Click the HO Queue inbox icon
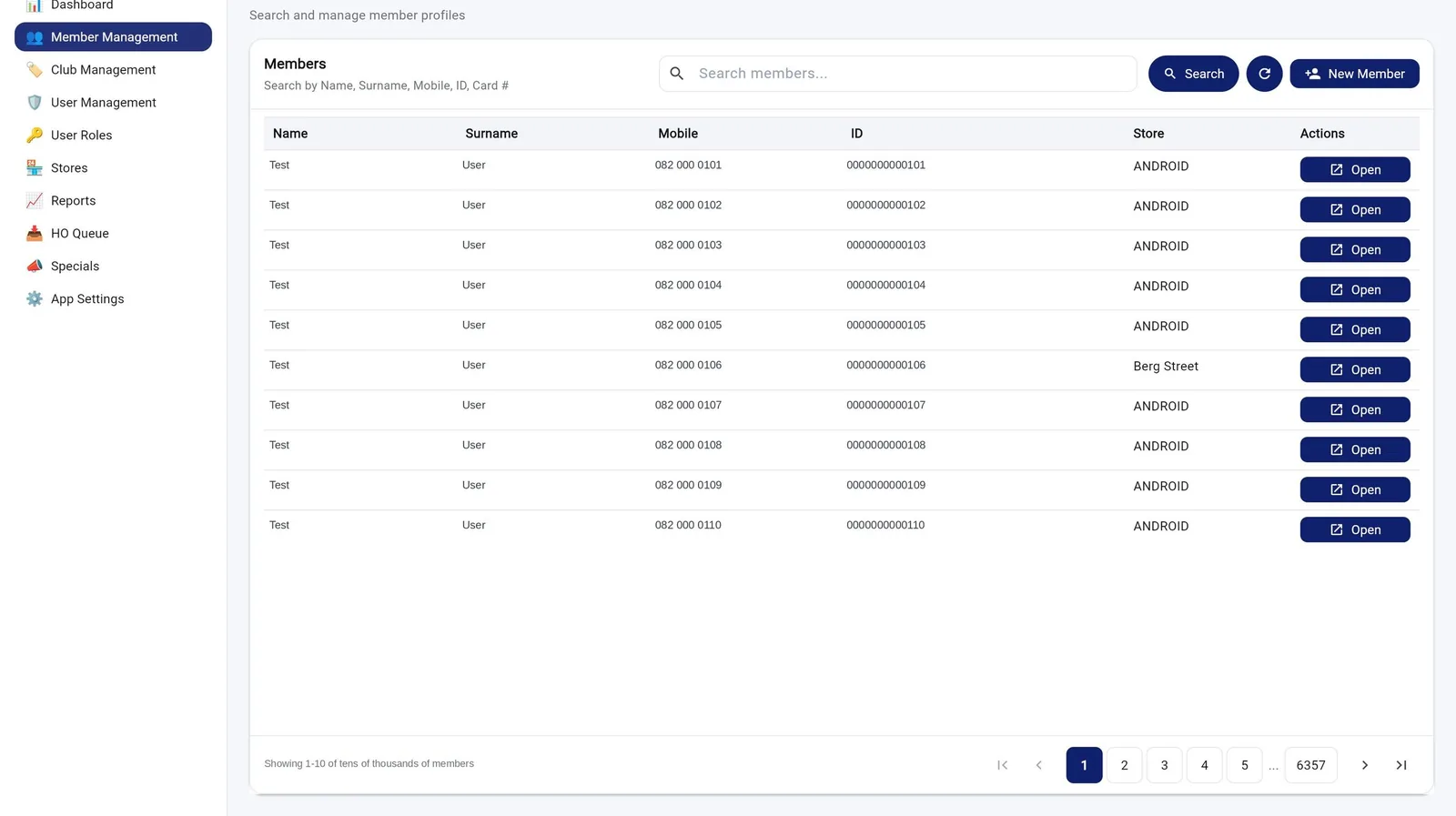 [x=35, y=234]
